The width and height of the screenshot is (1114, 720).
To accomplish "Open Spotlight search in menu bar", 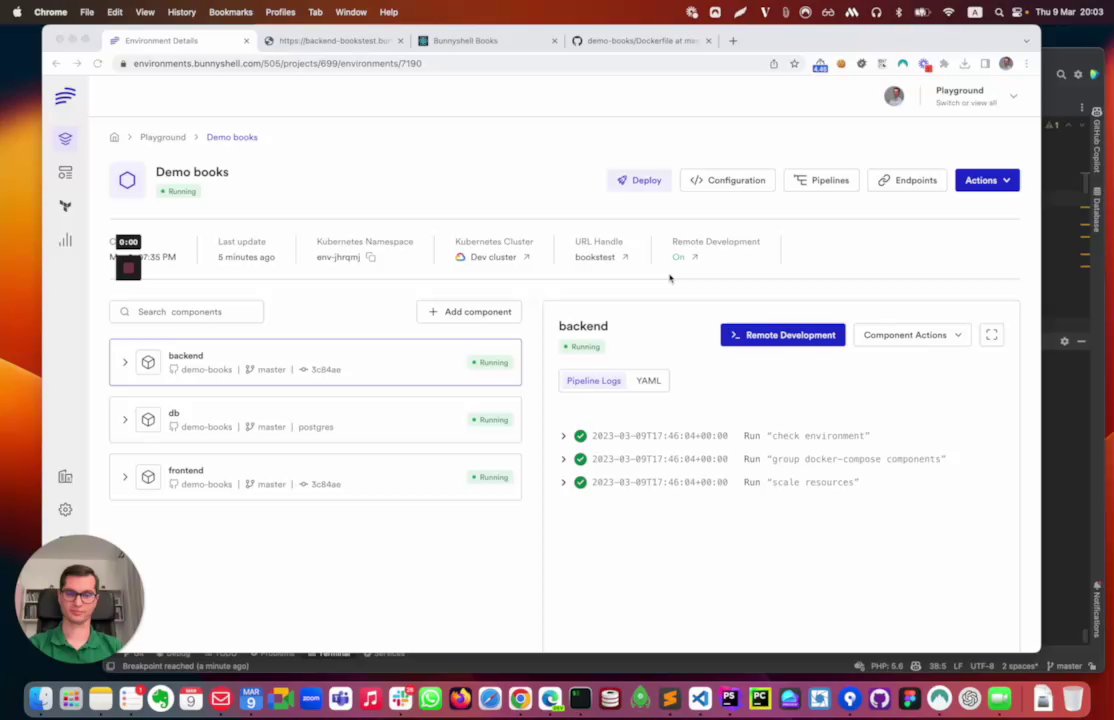I will click(x=999, y=12).
